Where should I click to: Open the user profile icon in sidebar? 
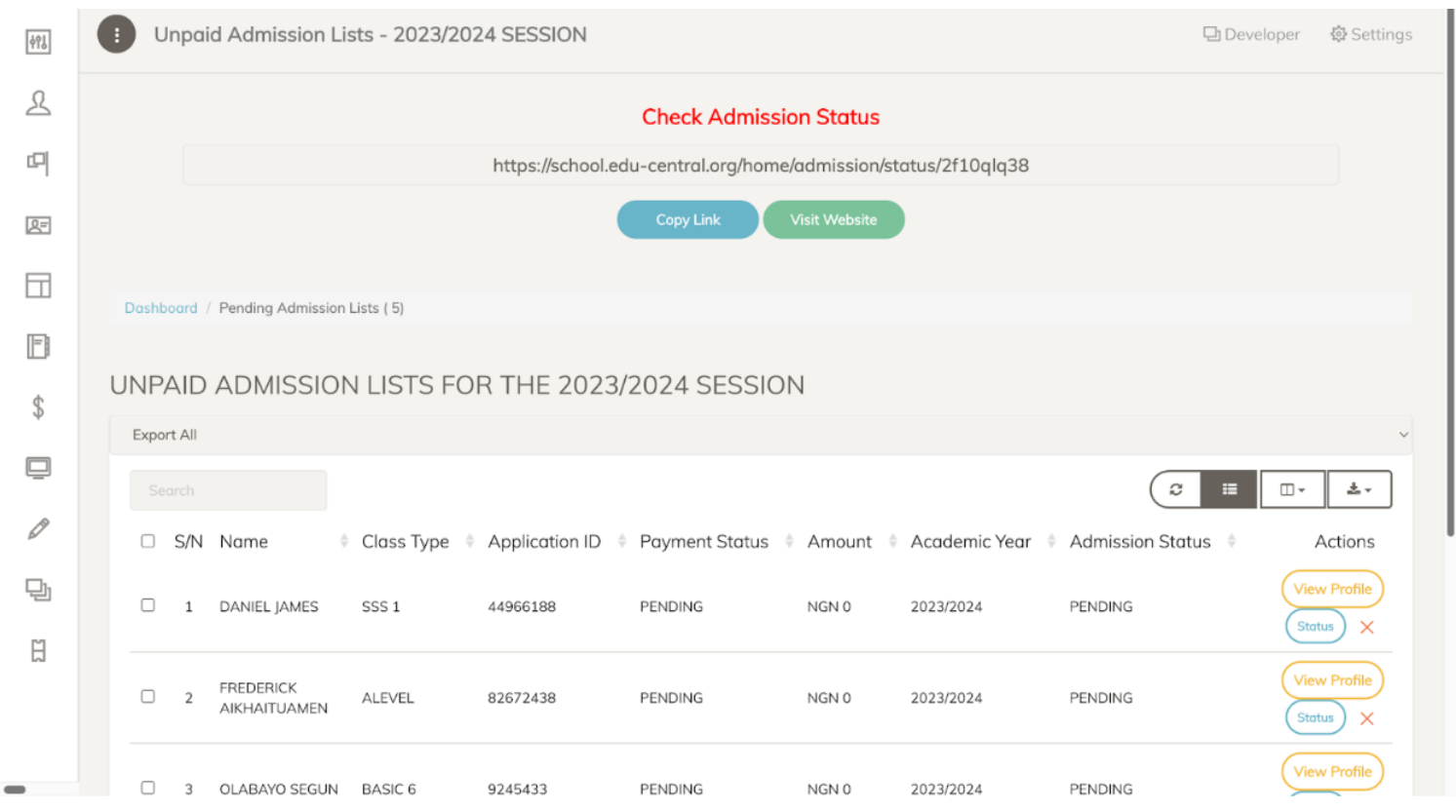pos(38,103)
